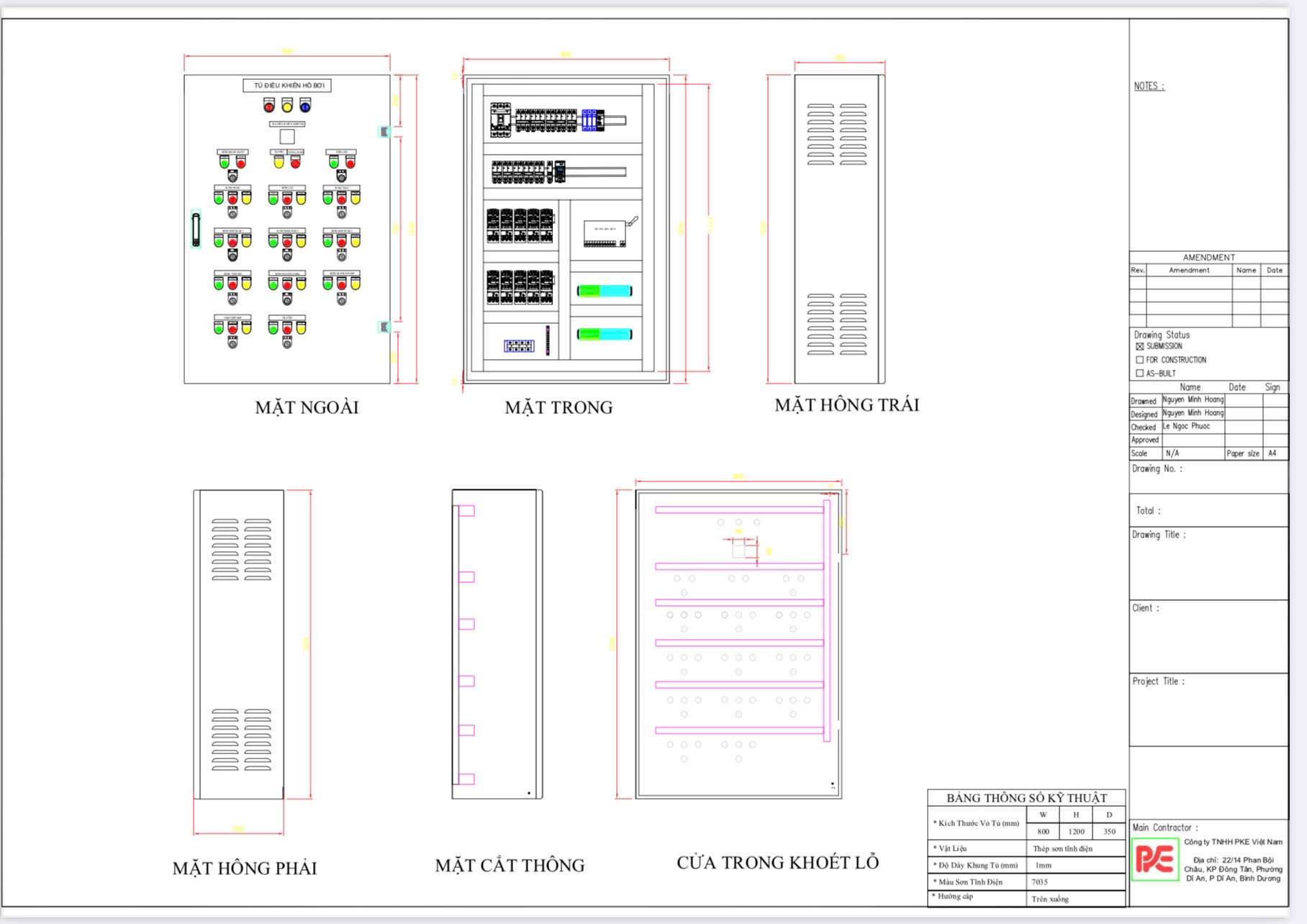Click the blue terminal block at panel bottom
Image resolution: width=1307 pixels, height=924 pixels.
point(519,346)
